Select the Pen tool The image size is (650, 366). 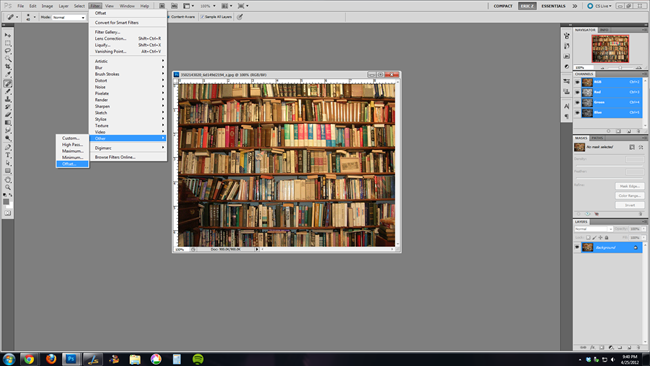[8, 147]
